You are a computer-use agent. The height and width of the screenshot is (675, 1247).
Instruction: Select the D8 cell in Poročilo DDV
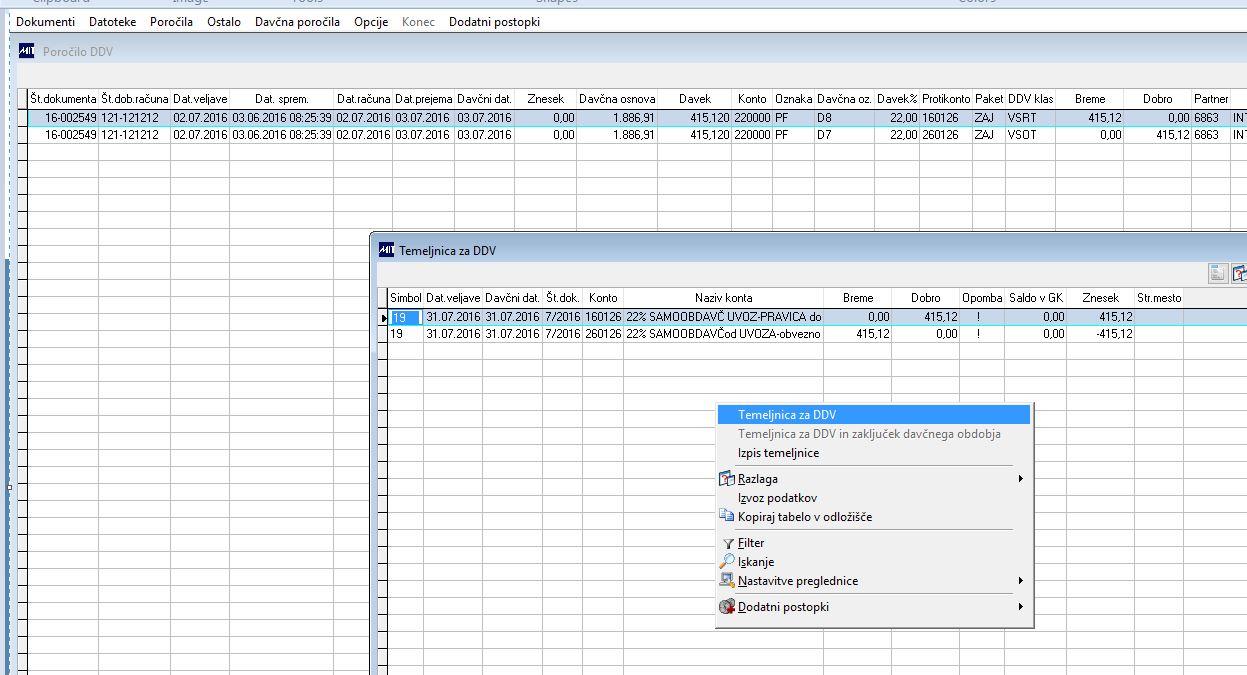coord(845,118)
